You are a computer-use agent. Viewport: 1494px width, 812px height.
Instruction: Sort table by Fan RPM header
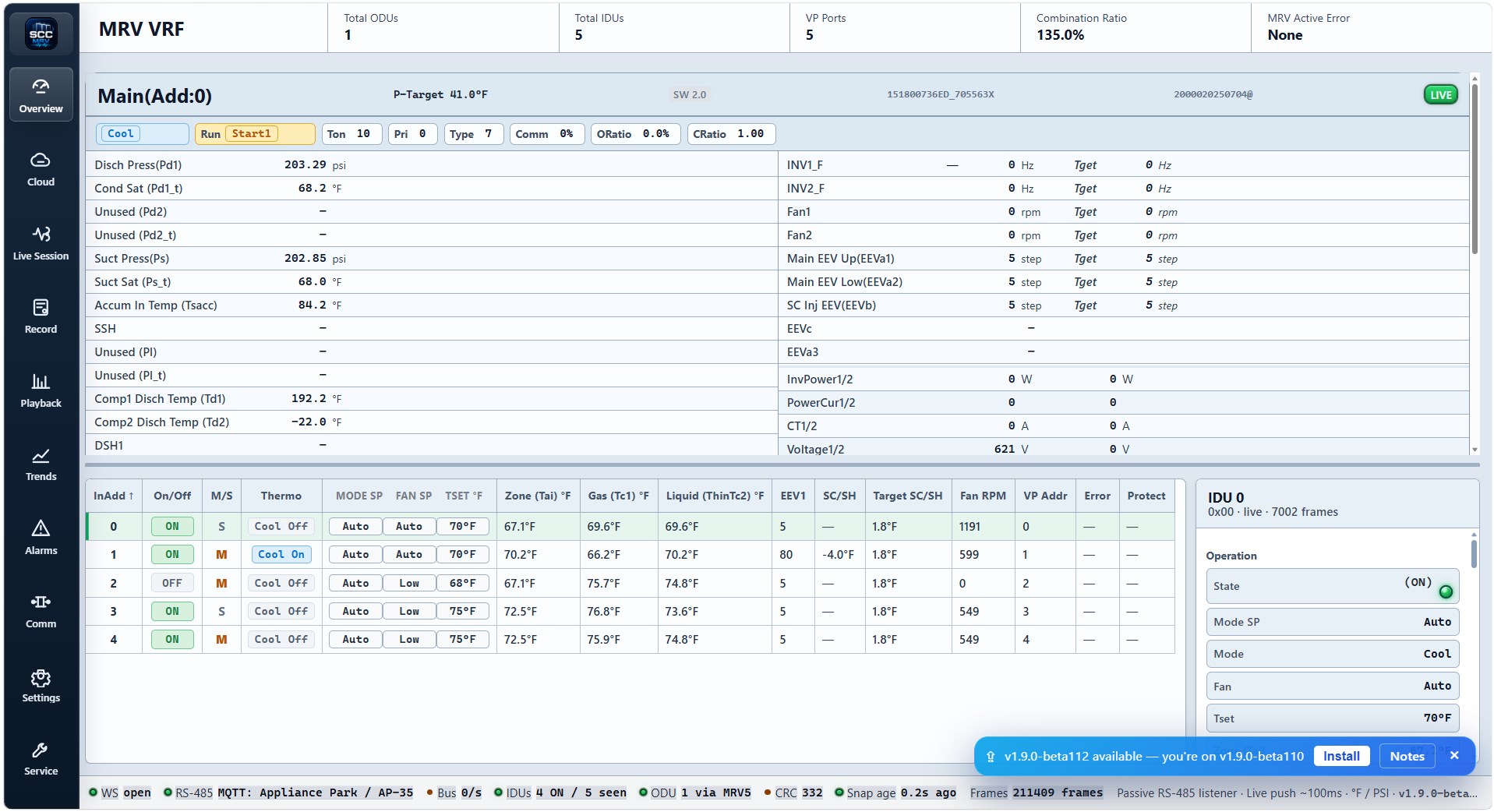[x=983, y=496]
